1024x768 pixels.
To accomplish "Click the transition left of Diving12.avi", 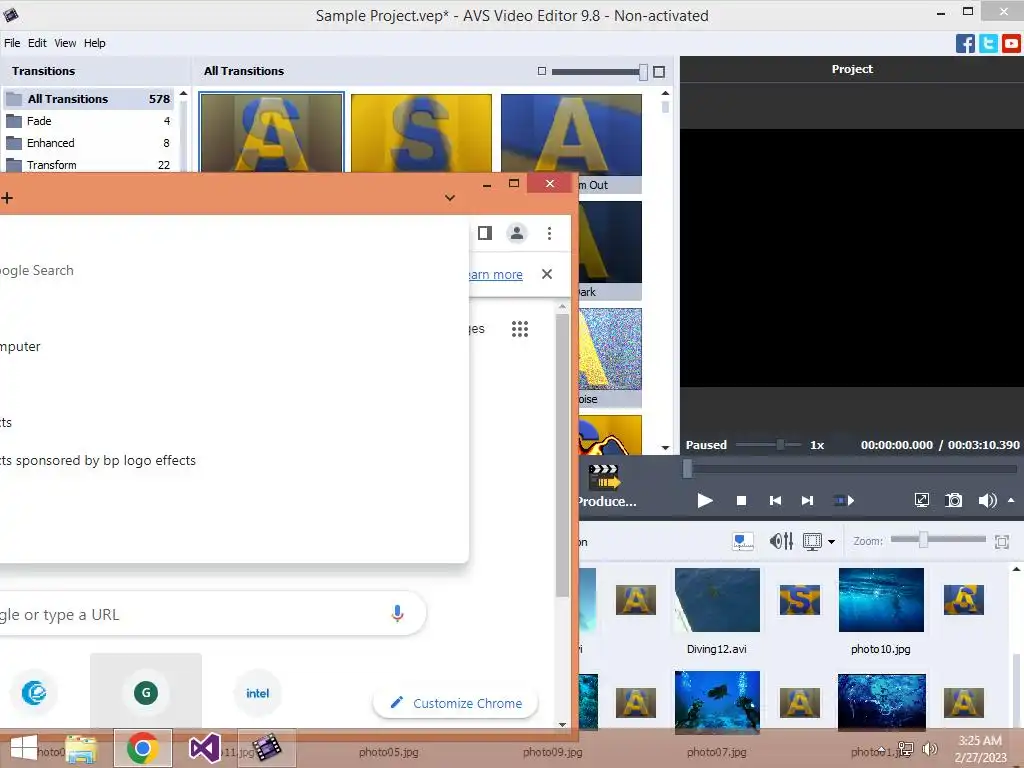I will pyautogui.click(x=635, y=600).
